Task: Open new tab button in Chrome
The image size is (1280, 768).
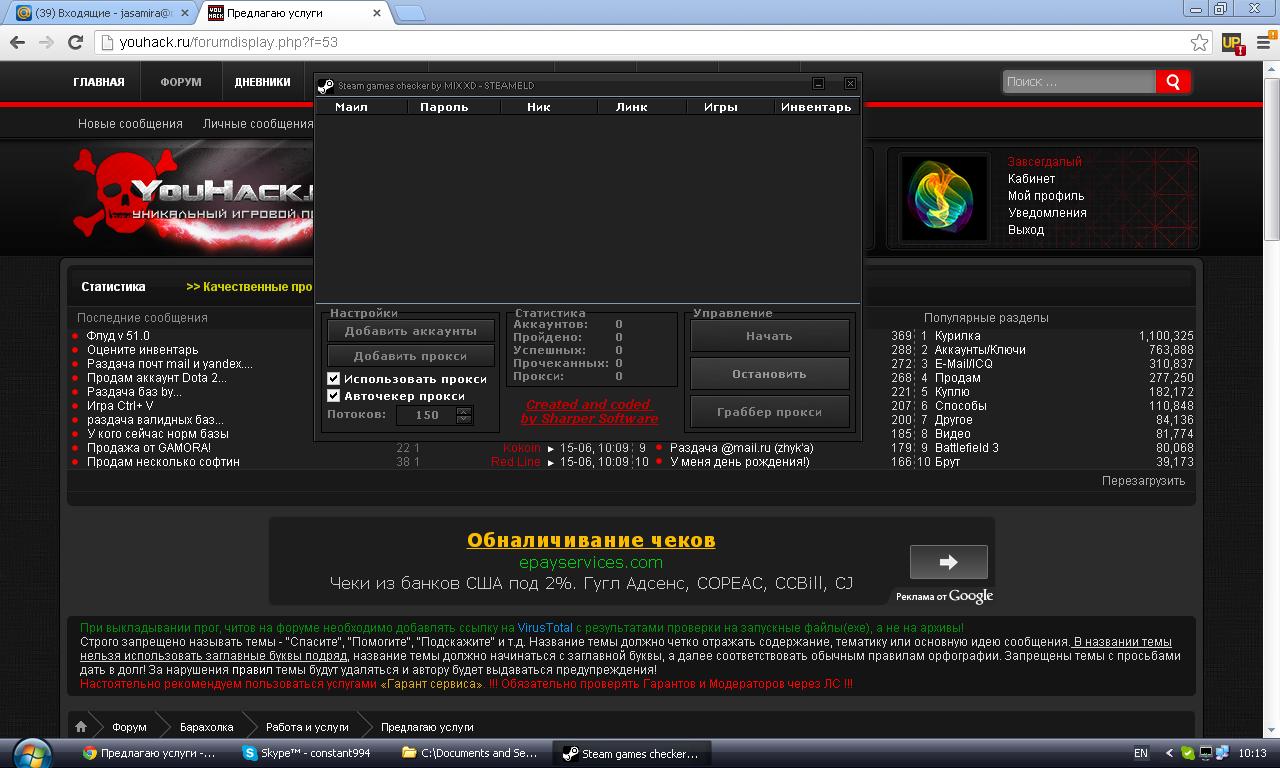Action: point(409,14)
